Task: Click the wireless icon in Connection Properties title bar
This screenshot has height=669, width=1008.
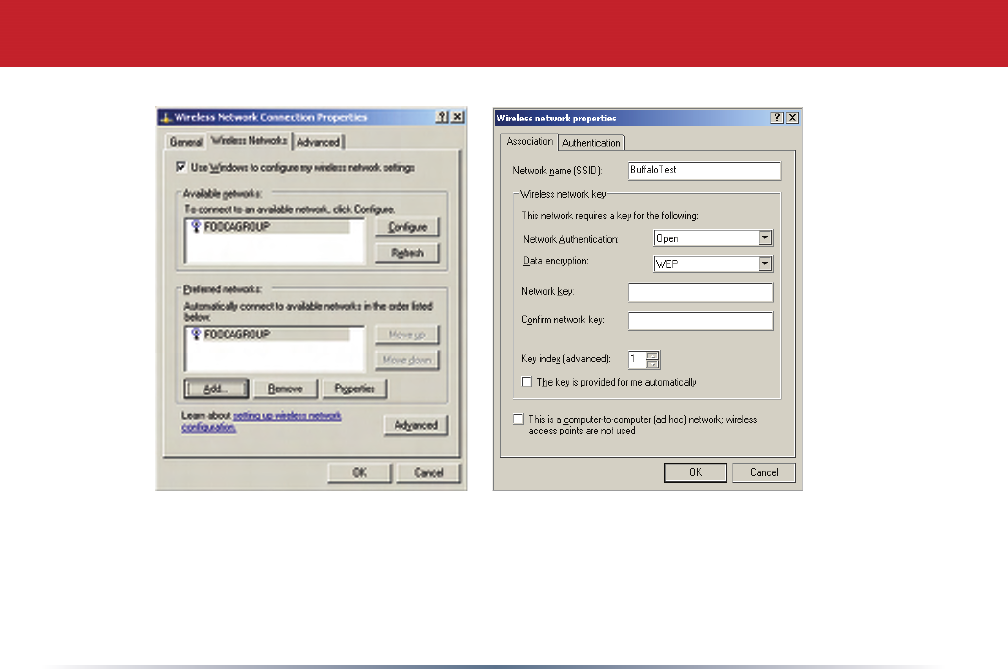Action: pyautogui.click(x=166, y=118)
